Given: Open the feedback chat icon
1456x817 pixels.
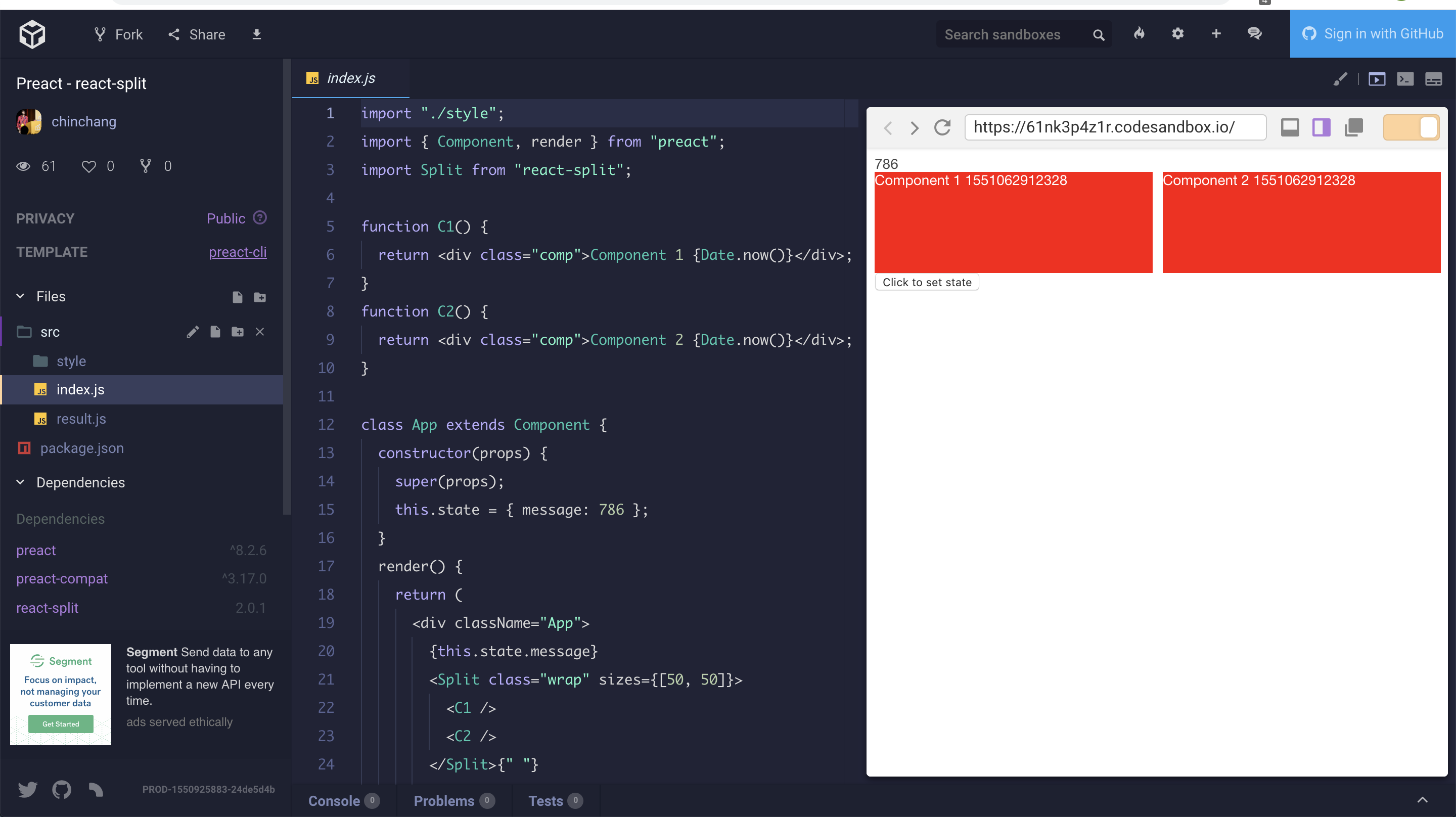Looking at the screenshot, I should (1255, 34).
